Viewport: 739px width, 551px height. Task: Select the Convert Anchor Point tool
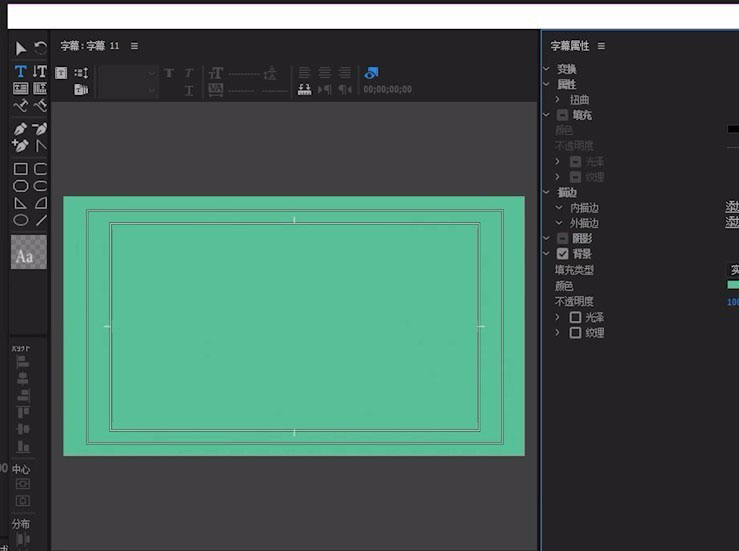pos(41,145)
